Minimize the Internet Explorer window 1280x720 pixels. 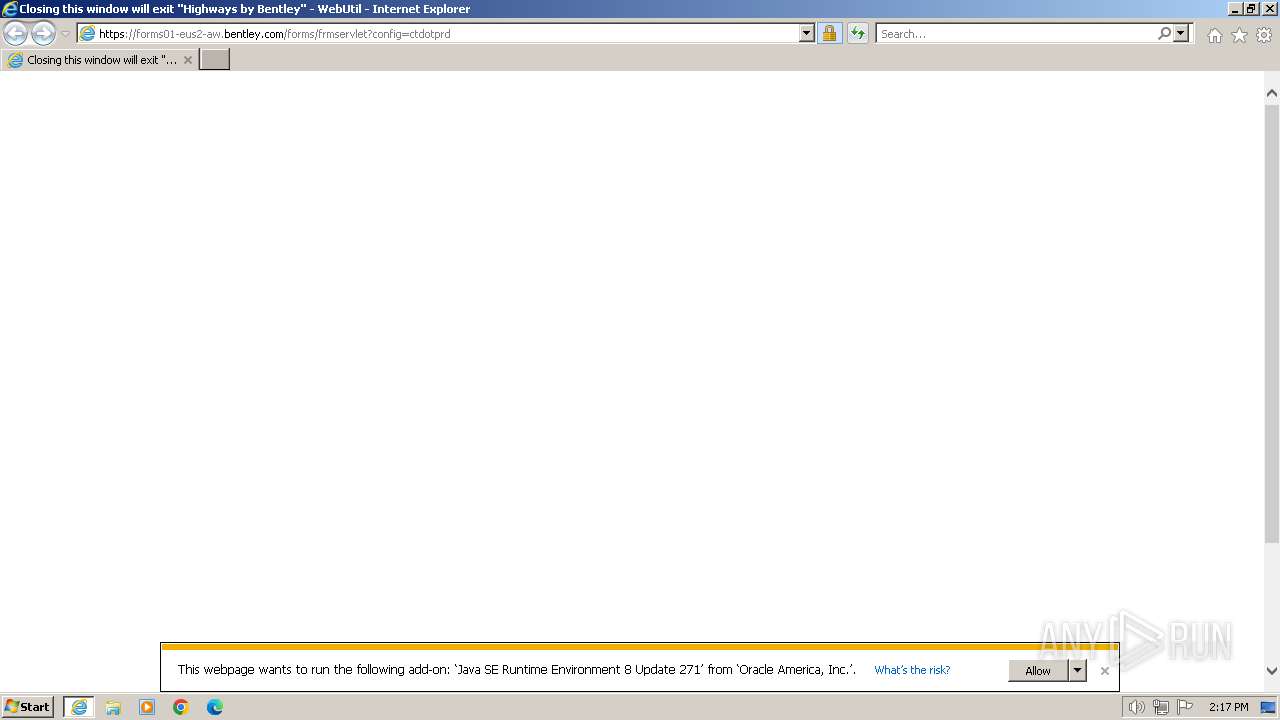[1235, 8]
